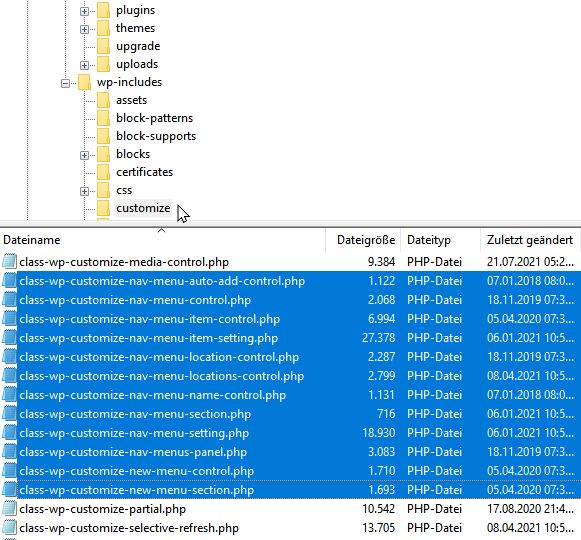581x540 pixels.
Task: Select the wp-includes folder in tree
Action: click(129, 82)
